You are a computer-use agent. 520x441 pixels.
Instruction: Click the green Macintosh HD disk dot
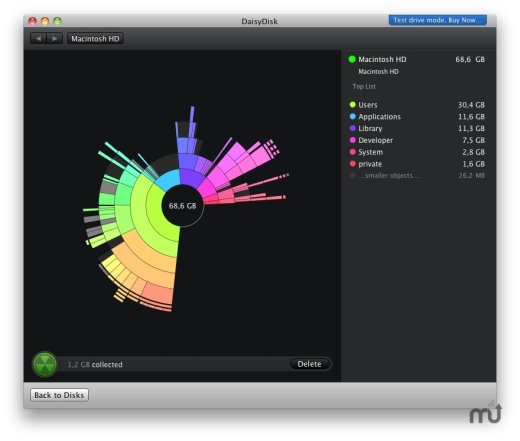[x=352, y=59]
